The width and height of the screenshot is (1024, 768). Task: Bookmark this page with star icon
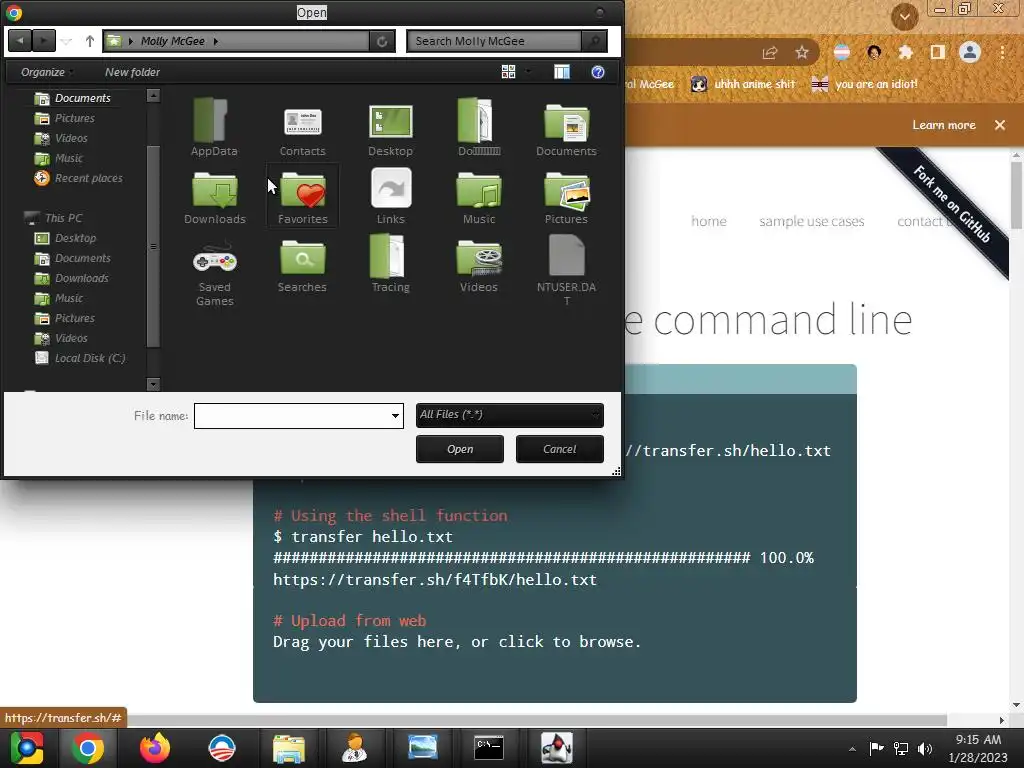coord(802,52)
